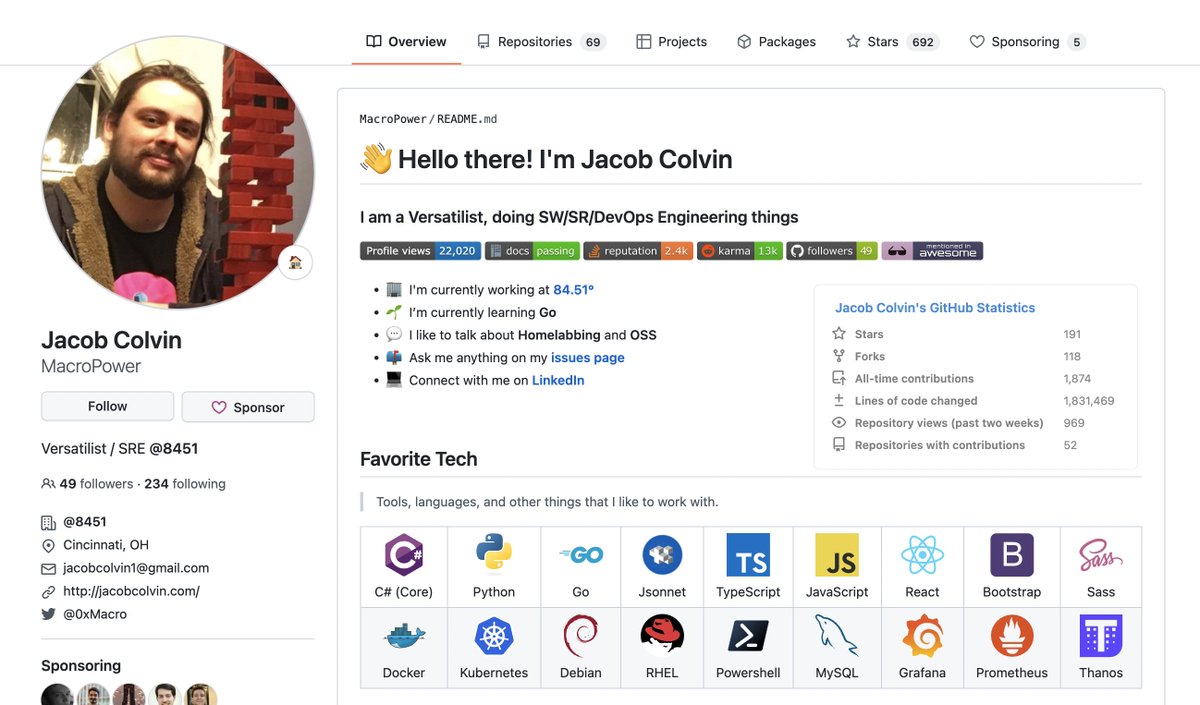Click the Debian swirl icon
Viewport: 1200px width, 705px height.
581,636
